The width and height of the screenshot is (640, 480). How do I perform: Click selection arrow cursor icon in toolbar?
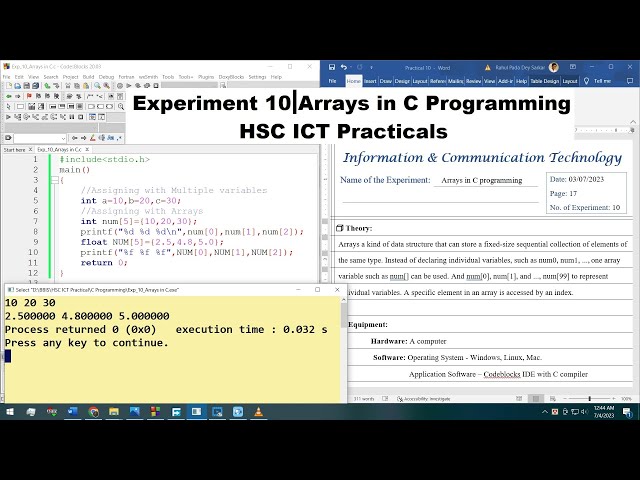click(x=9, y=107)
